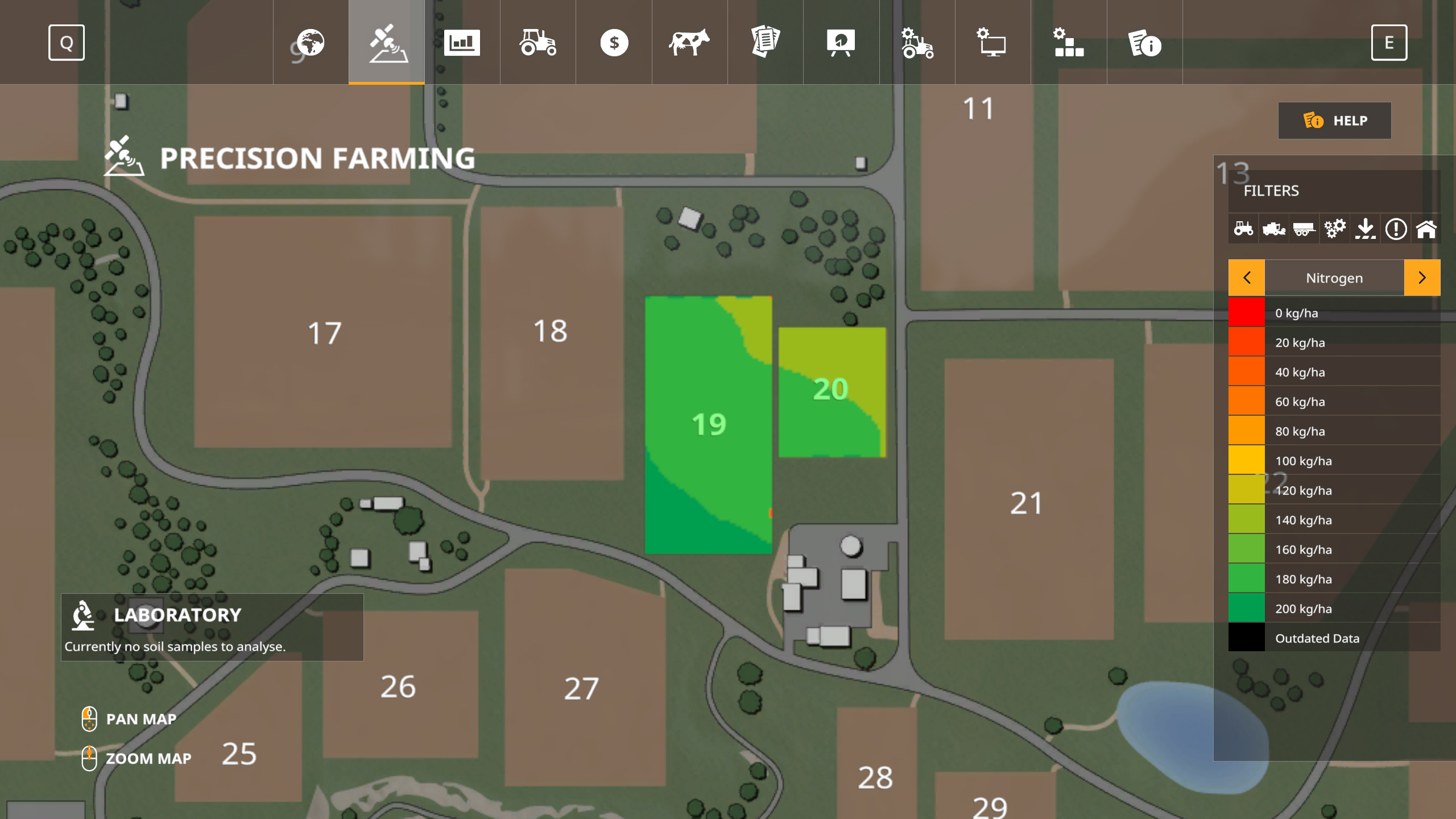The height and width of the screenshot is (819, 1456).
Task: Open the HELP button
Action: click(1334, 121)
